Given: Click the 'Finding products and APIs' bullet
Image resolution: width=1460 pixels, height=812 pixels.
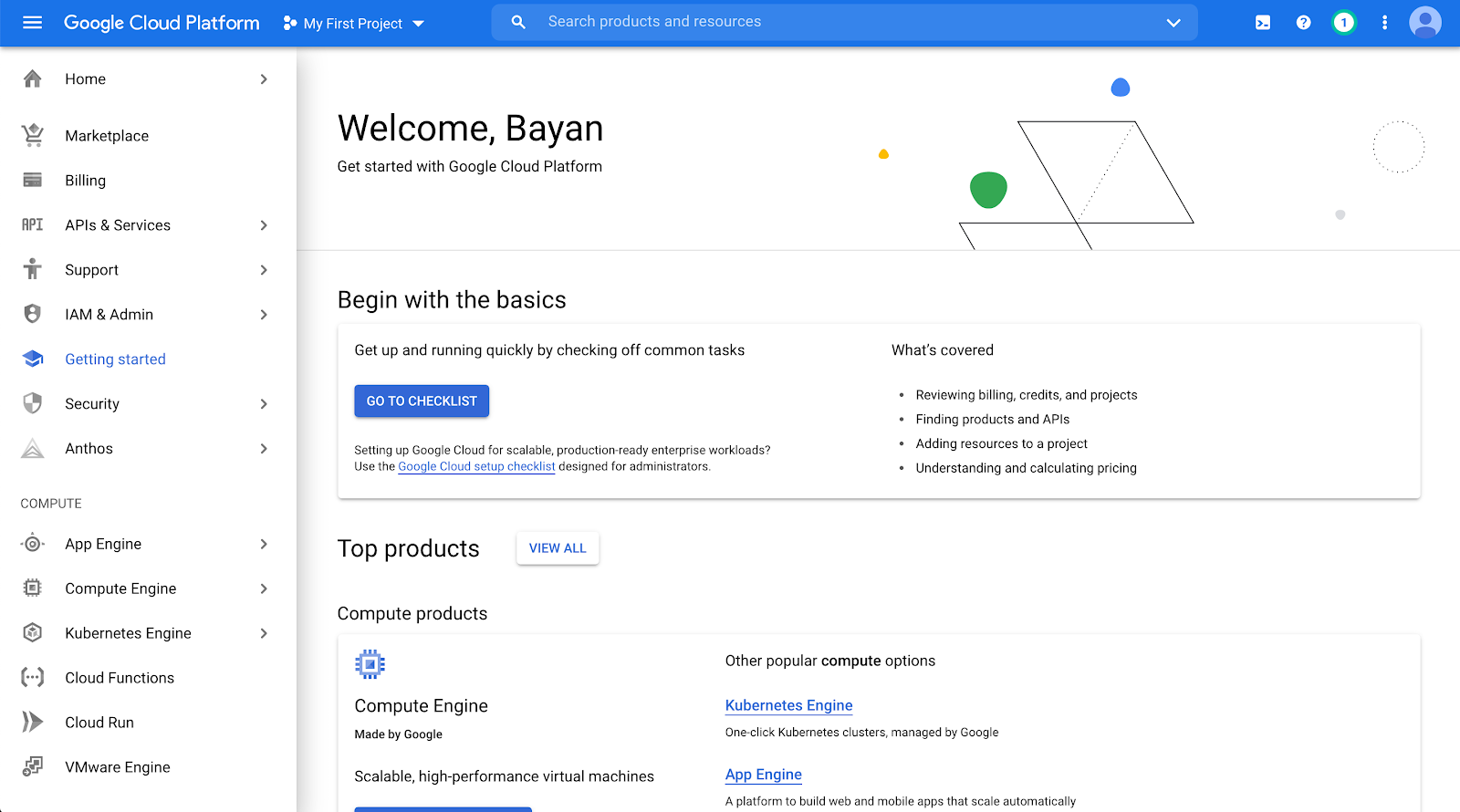Looking at the screenshot, I should pos(993,420).
